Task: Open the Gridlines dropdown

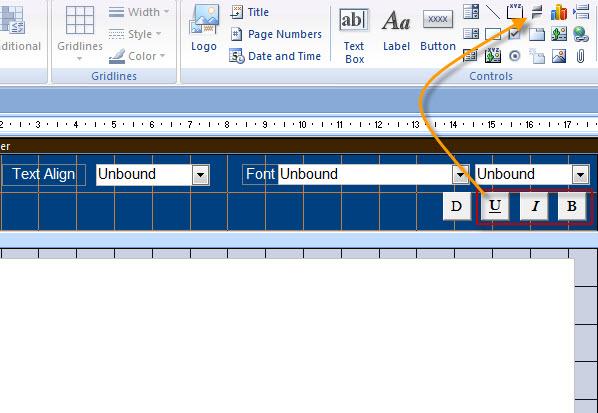Action: click(x=80, y=34)
